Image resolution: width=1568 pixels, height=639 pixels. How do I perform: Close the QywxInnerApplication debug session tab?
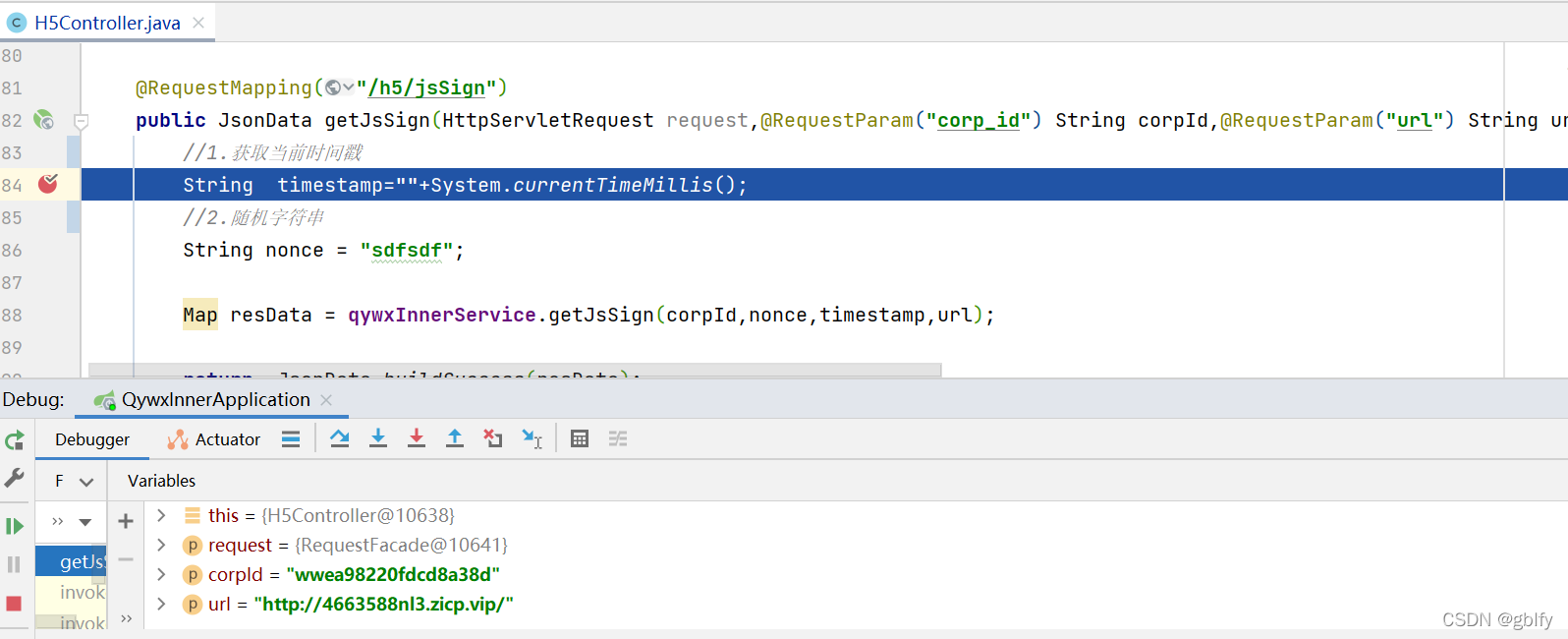[x=326, y=400]
